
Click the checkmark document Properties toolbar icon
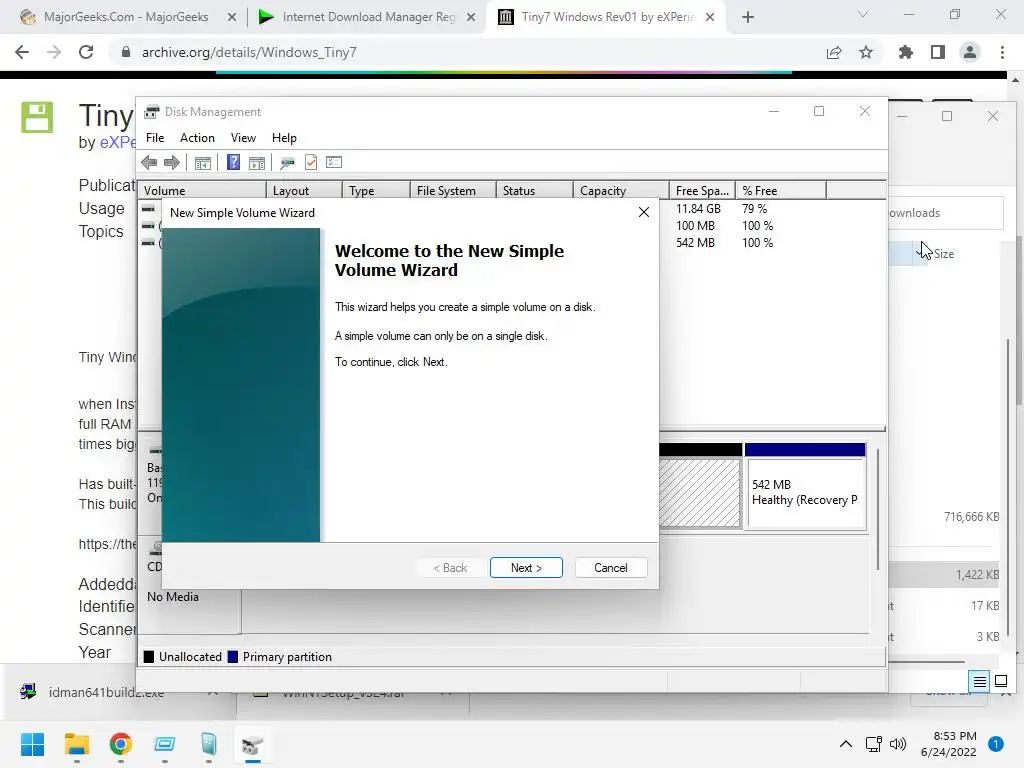tap(311, 163)
